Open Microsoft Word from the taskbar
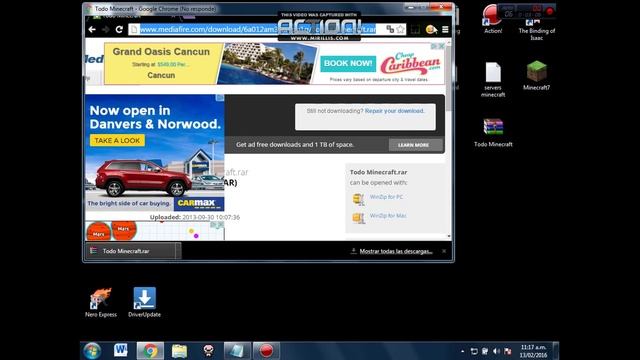Image resolution: width=640 pixels, height=360 pixels. coord(121,351)
